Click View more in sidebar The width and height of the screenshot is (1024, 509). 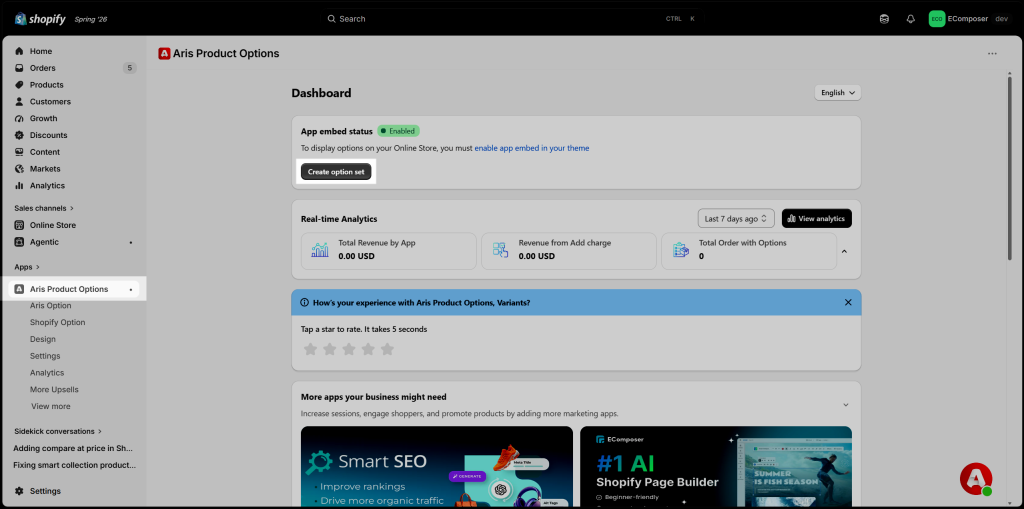click(x=50, y=406)
